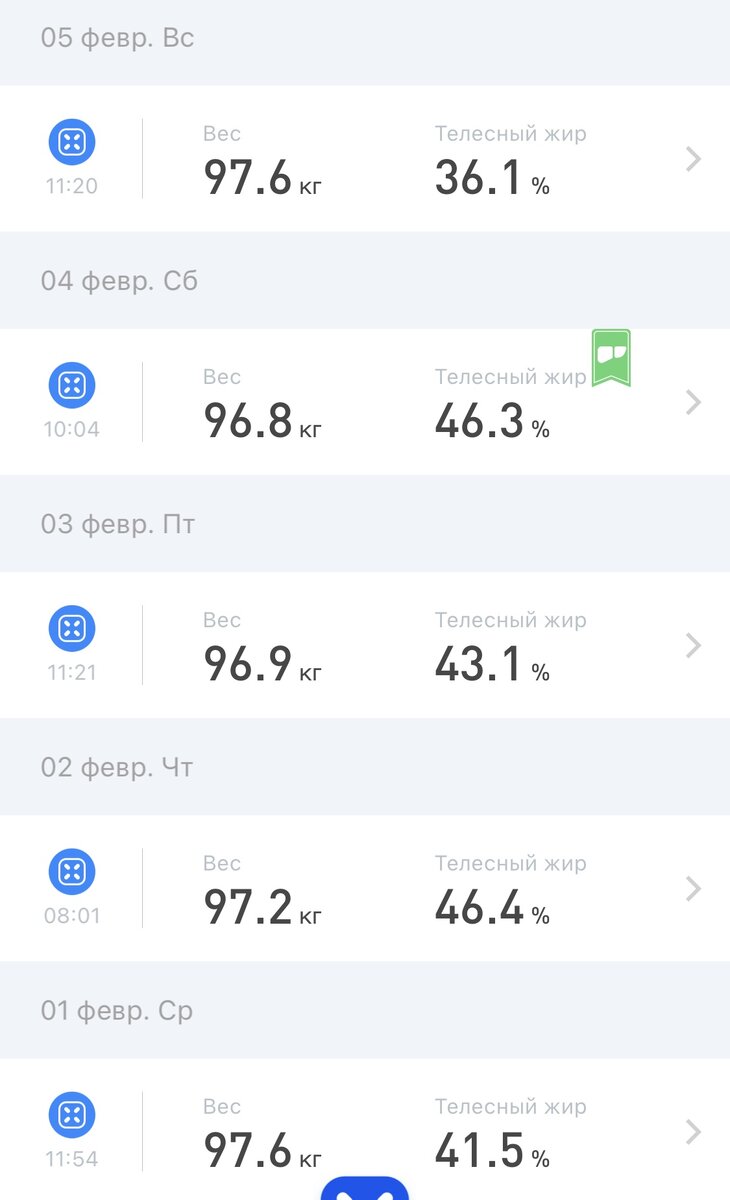Open details chevron for 01 февр. entry
The height and width of the screenshot is (1200, 730).
(x=693, y=1132)
